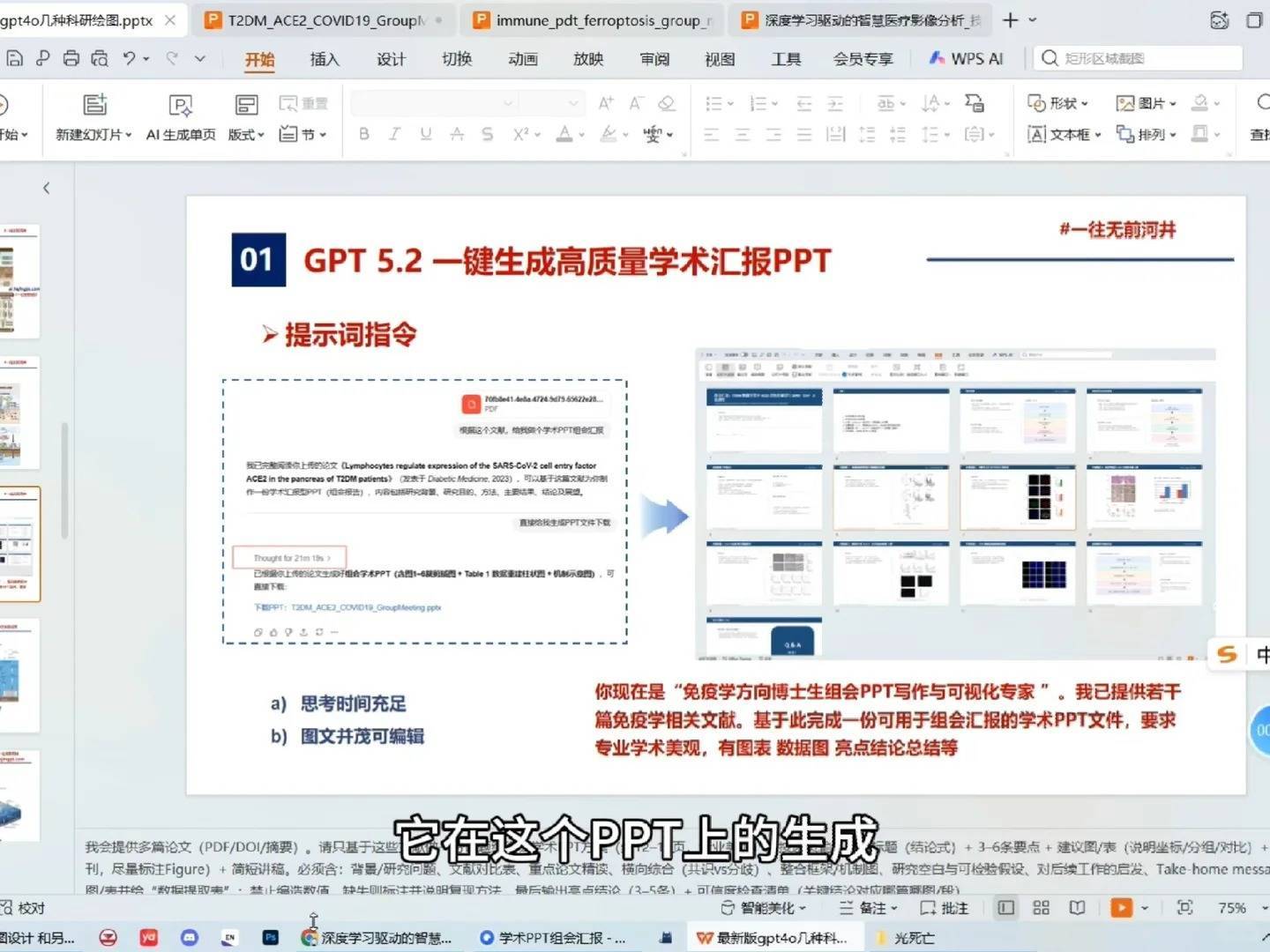Switch to the 插入 ribbon tab
This screenshot has height=952, width=1270.
click(324, 59)
